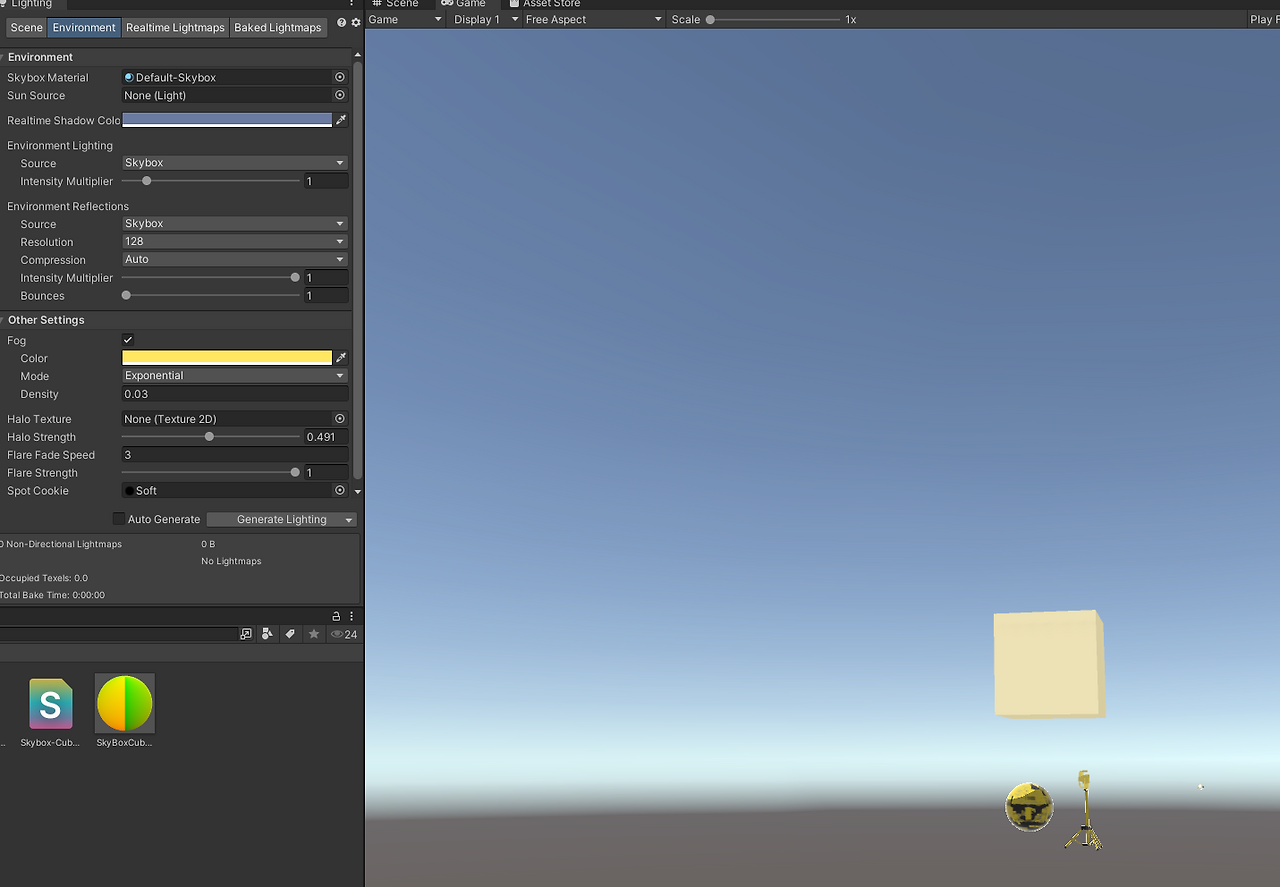Enable Auto Generate lighting

118,519
